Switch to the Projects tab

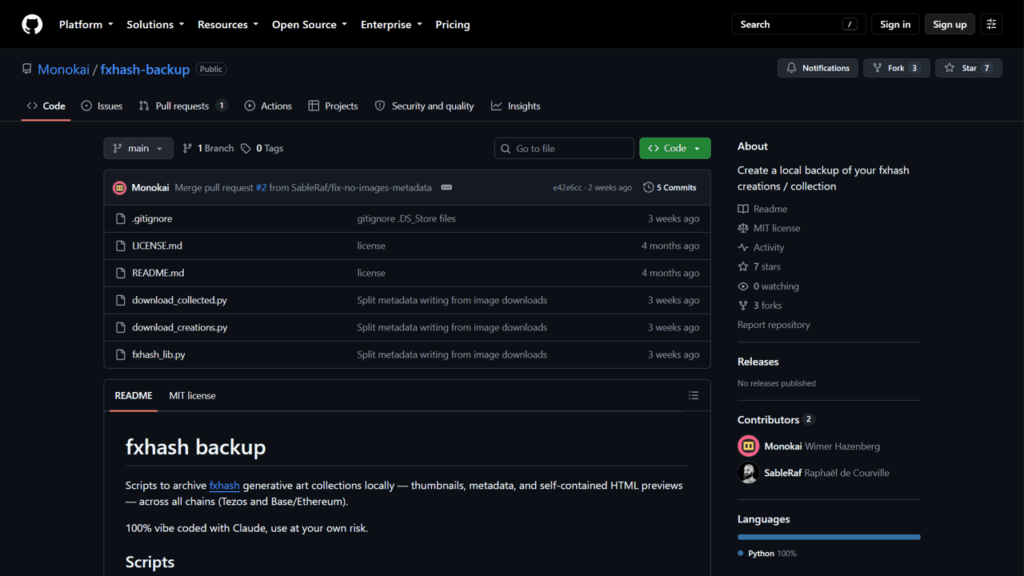(333, 106)
